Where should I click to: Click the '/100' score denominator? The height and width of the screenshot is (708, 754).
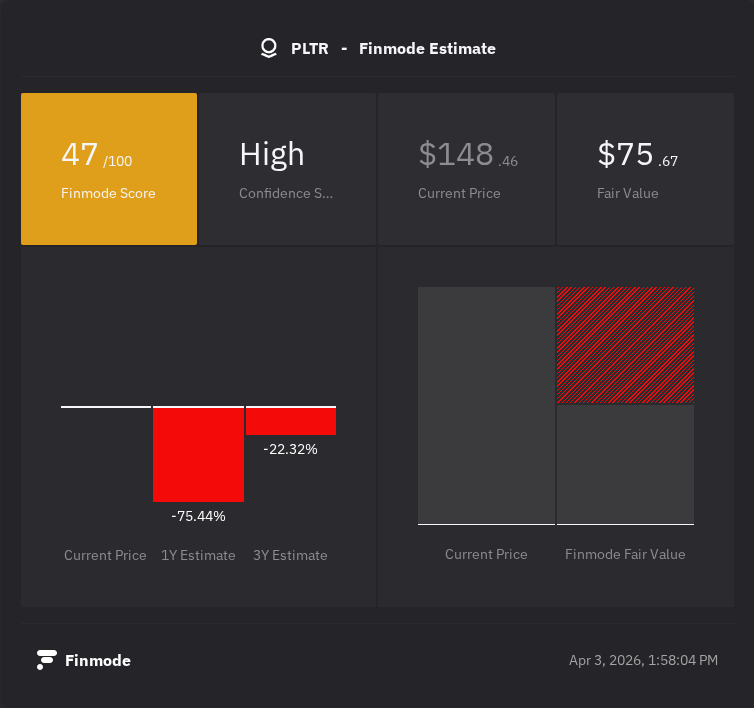pos(117,161)
